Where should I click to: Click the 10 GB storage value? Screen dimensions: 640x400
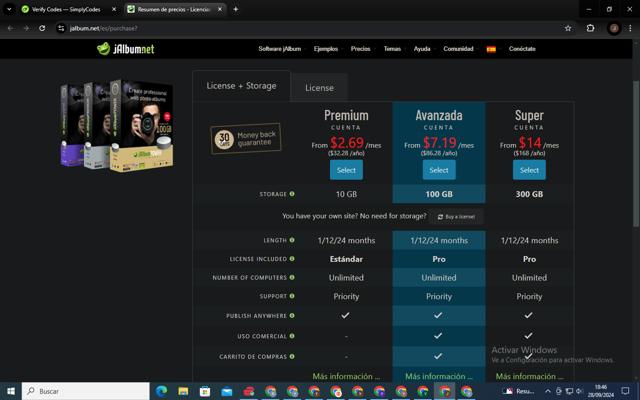[x=346, y=194]
